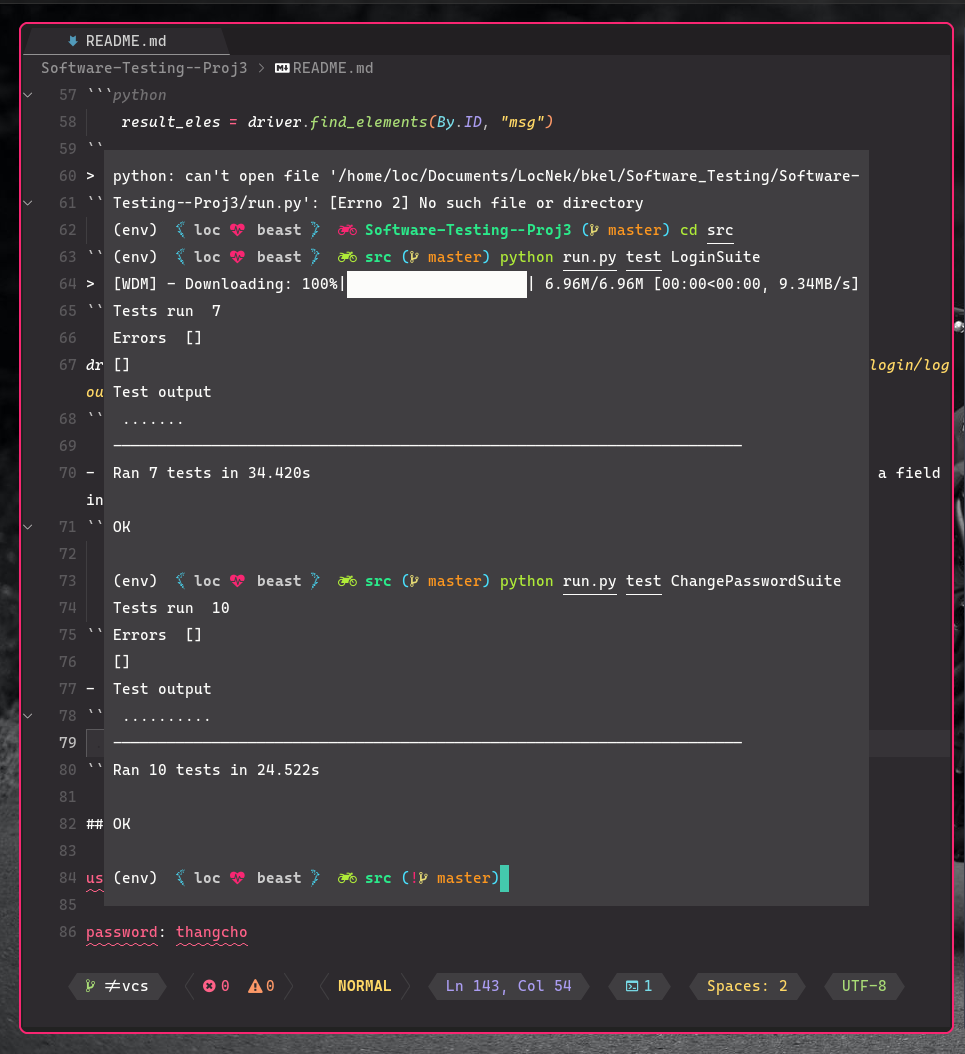Viewport: 965px width, 1054px height.
Task: Select the README.md breadcrumb item
Action: pyautogui.click(x=333, y=68)
